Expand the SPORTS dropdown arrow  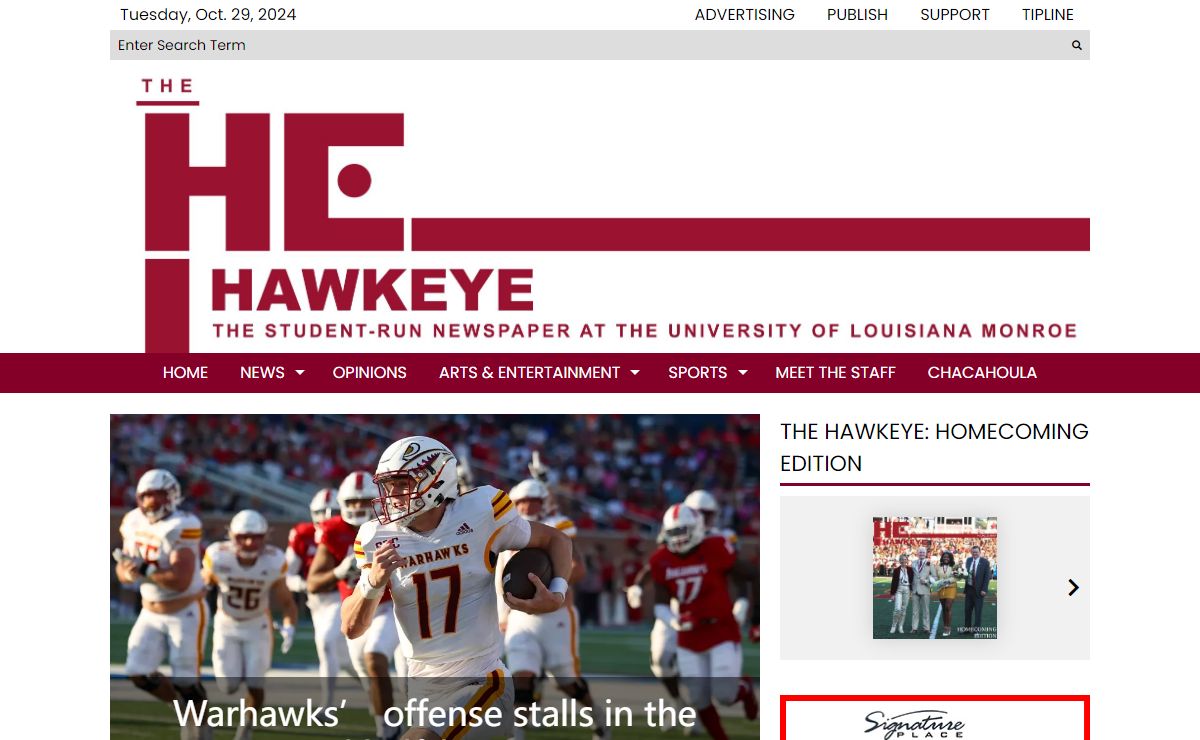tap(742, 373)
